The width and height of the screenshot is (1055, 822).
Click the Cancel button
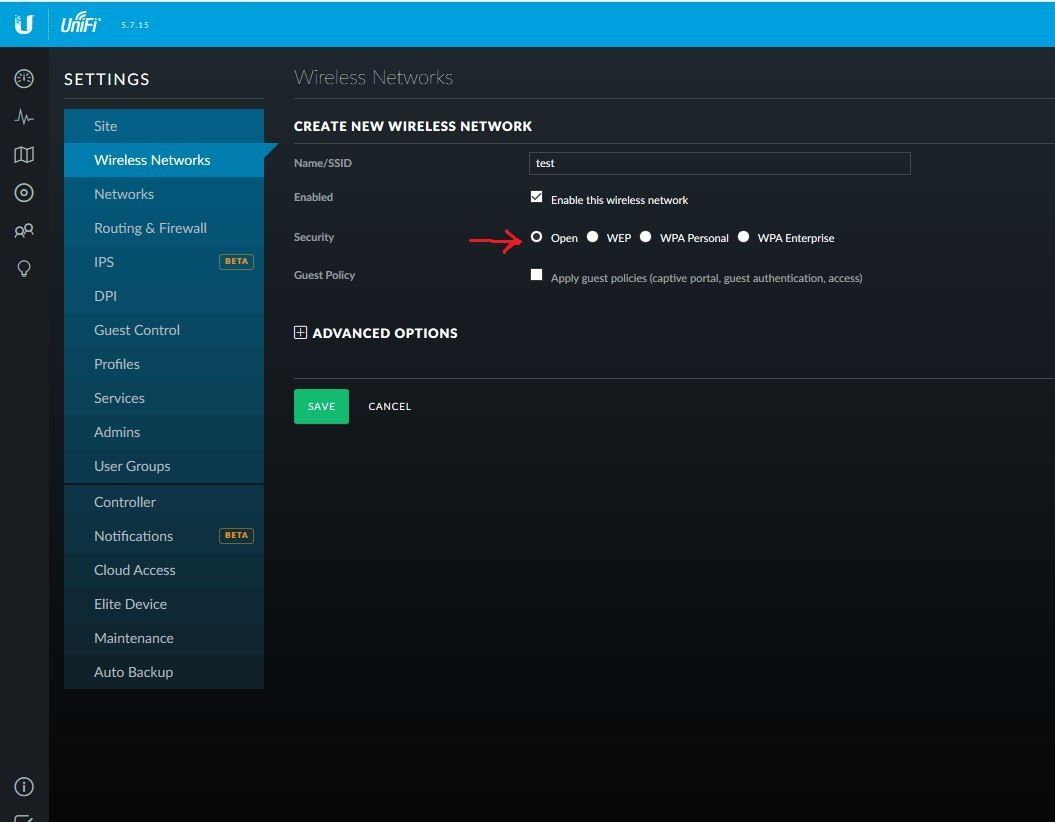(389, 406)
